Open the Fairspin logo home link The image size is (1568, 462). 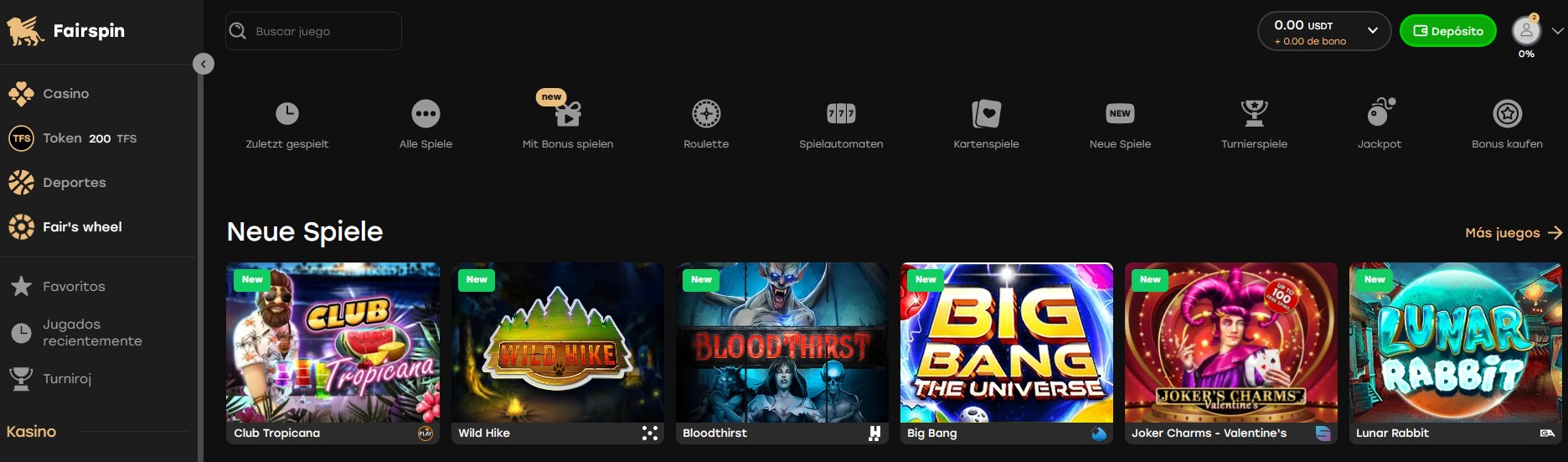(x=65, y=31)
